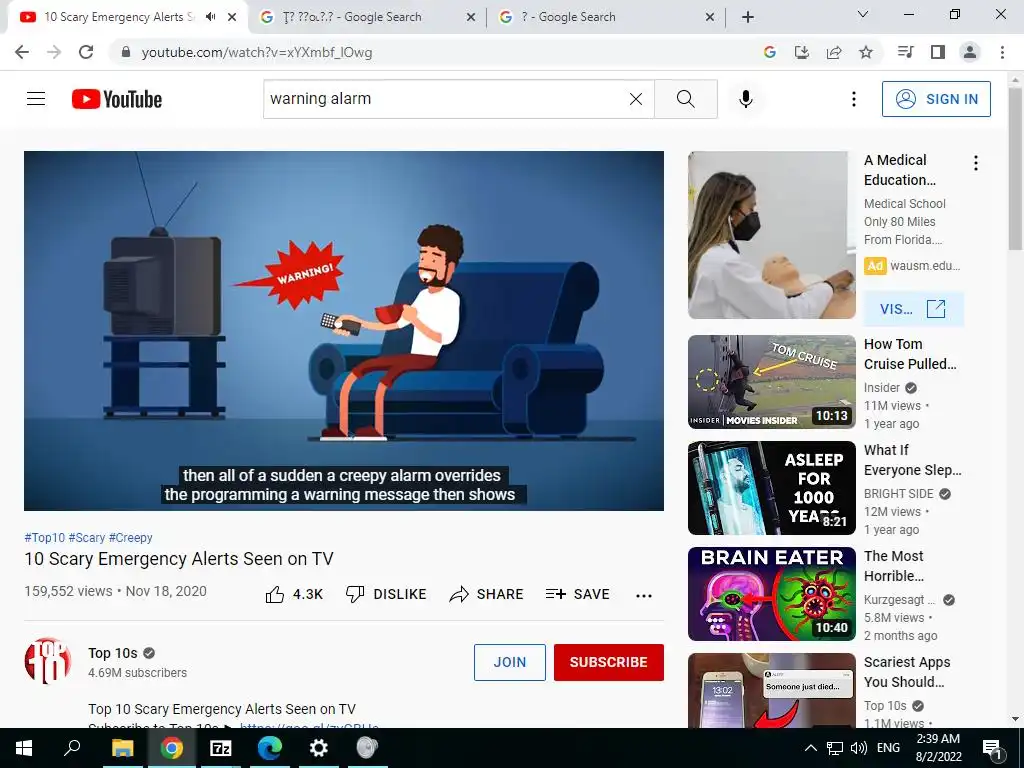Open the ENG language indicator
Viewport: 1024px width, 768px height.
click(x=888, y=748)
